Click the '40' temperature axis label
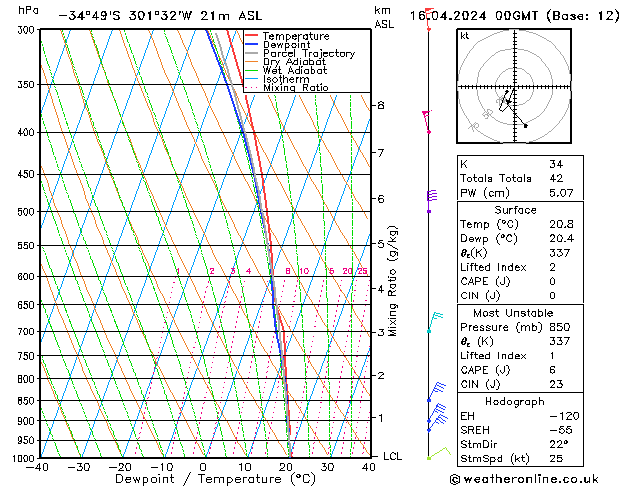This screenshot has height=486, width=629. pyautogui.click(x=369, y=467)
